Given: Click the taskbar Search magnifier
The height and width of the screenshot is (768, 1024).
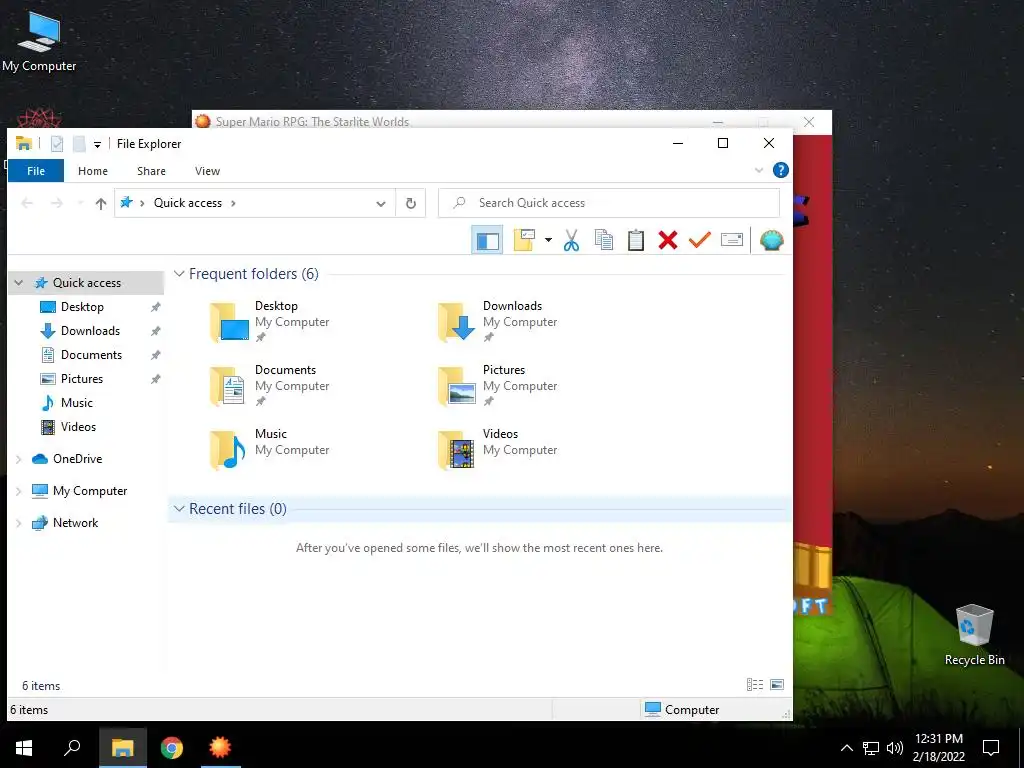Looking at the screenshot, I should [72, 748].
